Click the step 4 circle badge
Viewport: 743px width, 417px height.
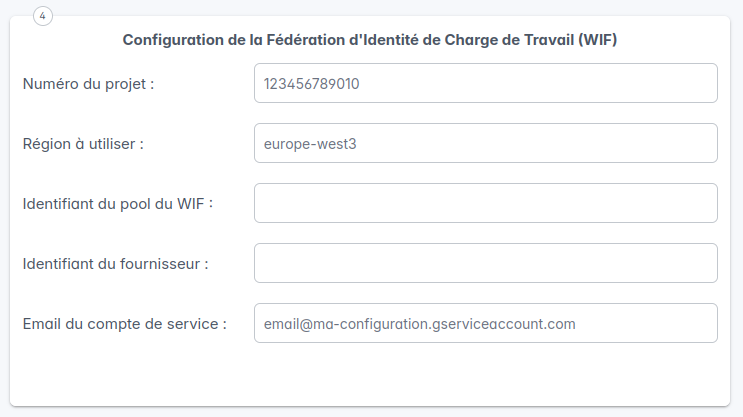(x=43, y=16)
